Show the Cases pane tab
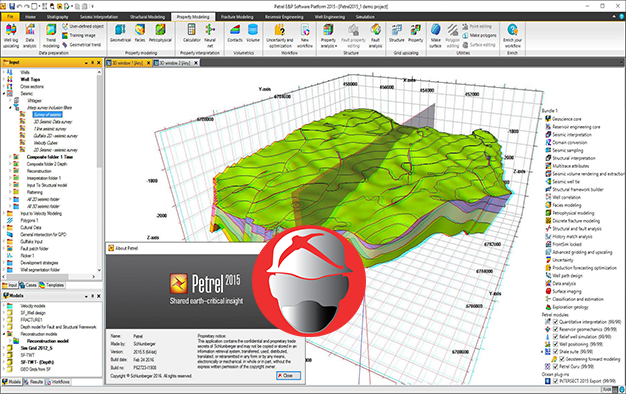 point(28,285)
